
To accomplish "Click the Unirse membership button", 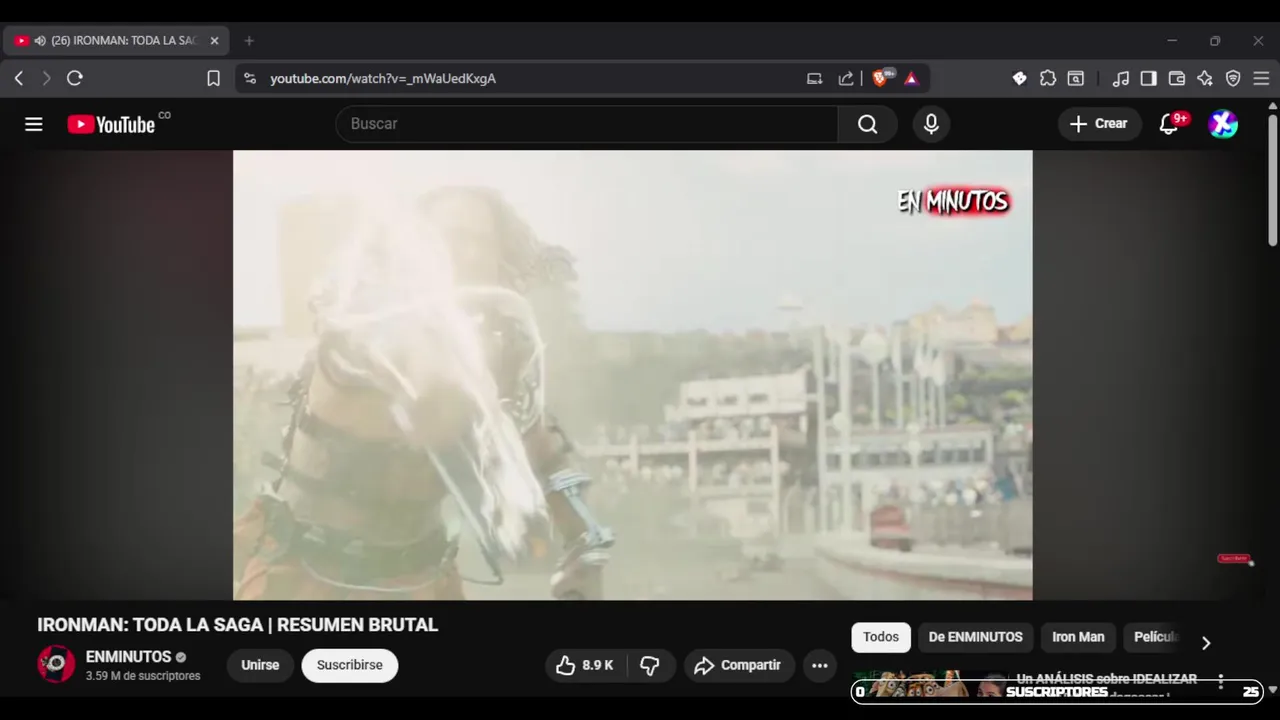I will click(260, 665).
